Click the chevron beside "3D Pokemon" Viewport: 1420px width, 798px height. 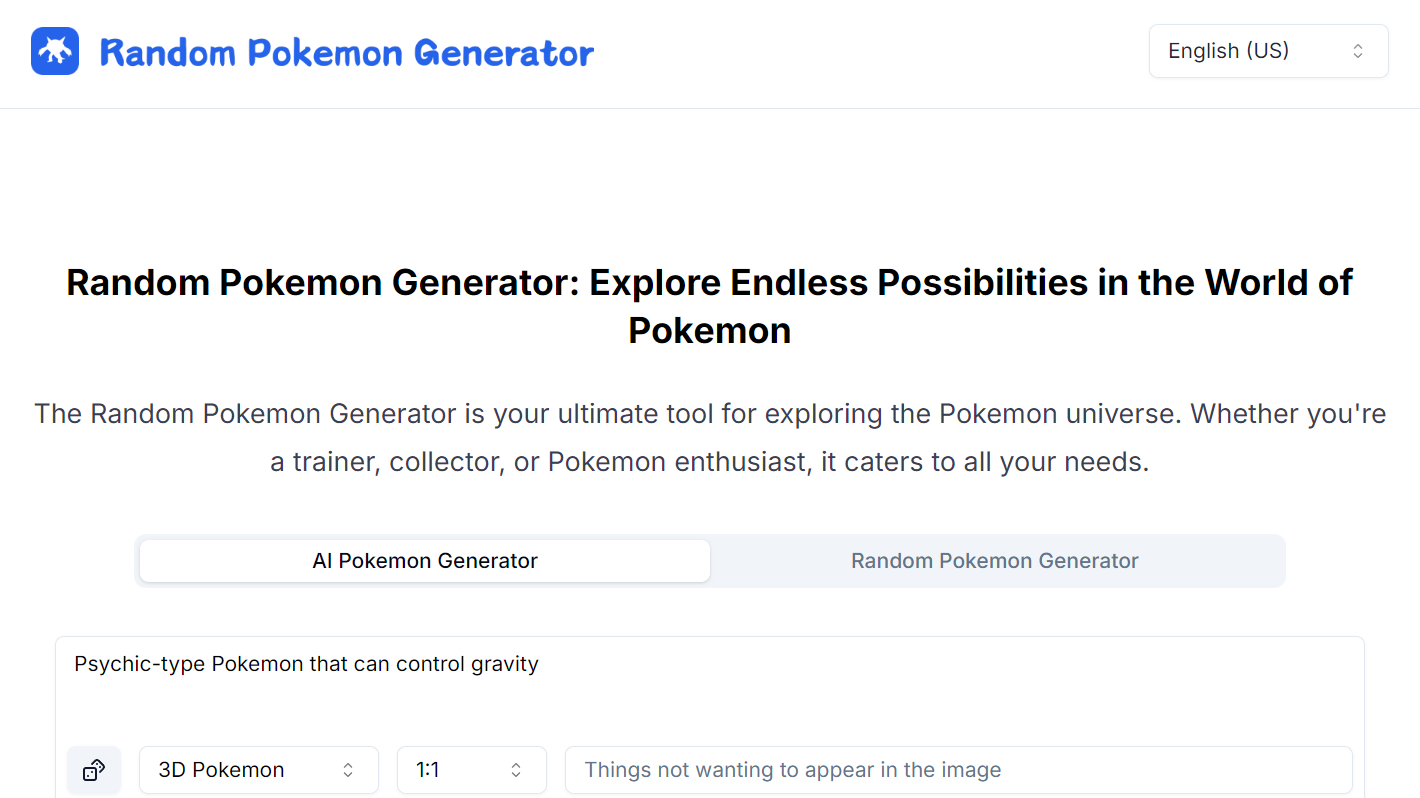point(347,770)
